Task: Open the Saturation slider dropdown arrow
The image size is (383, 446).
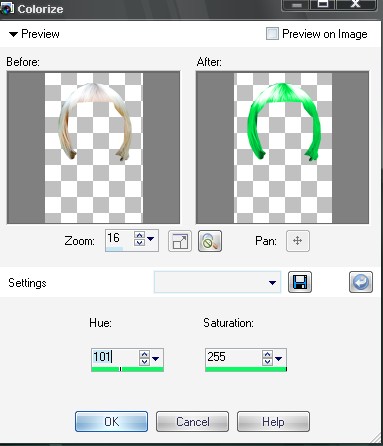Action: [x=279, y=359]
